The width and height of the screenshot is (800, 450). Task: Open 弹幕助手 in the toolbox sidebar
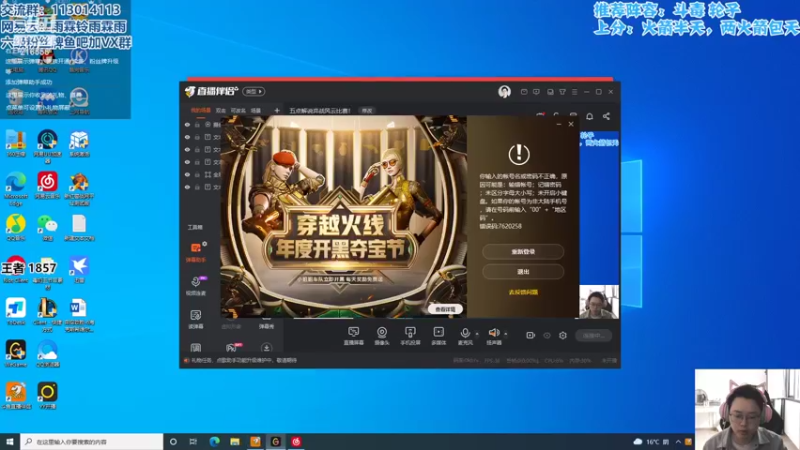[x=196, y=252]
